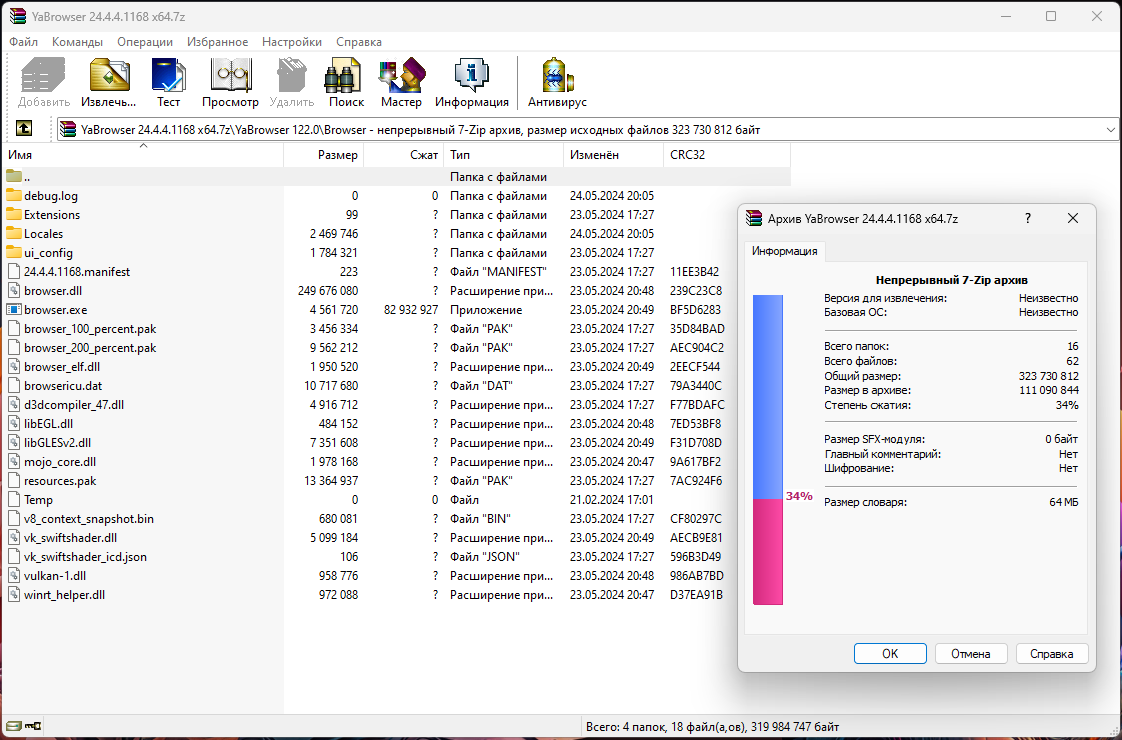Click the archive path address field
The width and height of the screenshot is (1122, 740).
click(x=587, y=130)
